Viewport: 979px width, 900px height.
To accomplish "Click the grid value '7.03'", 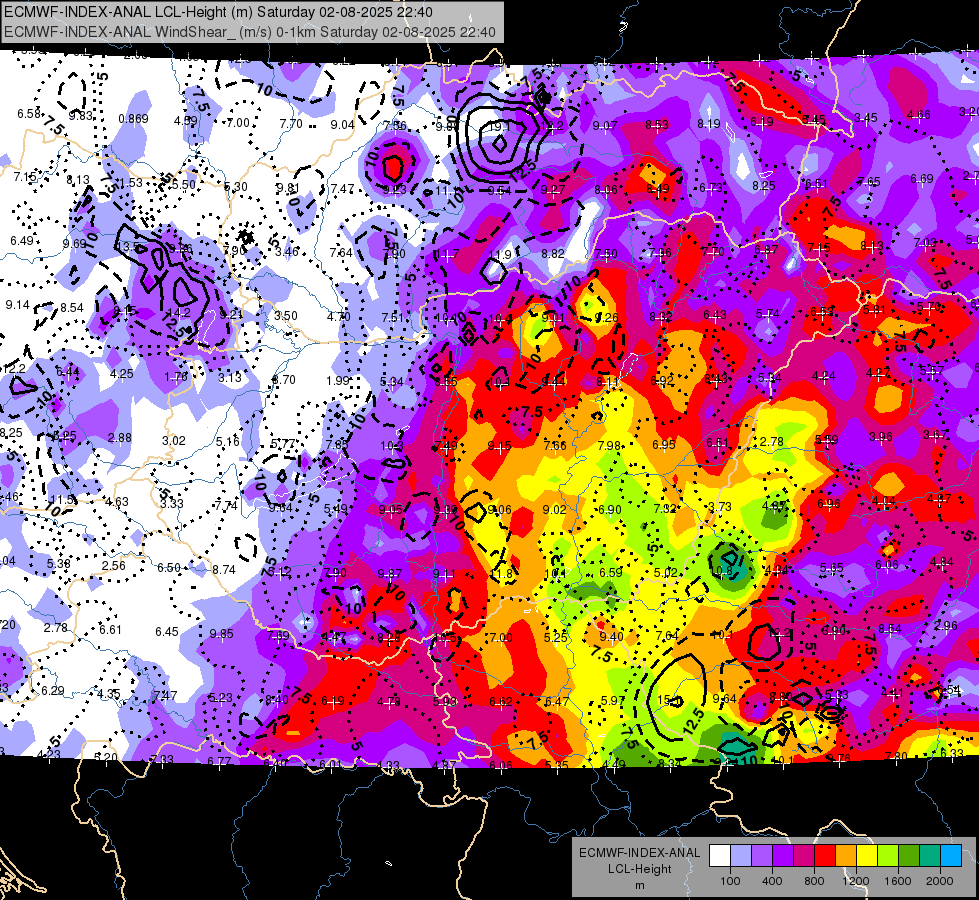I will point(925,242).
